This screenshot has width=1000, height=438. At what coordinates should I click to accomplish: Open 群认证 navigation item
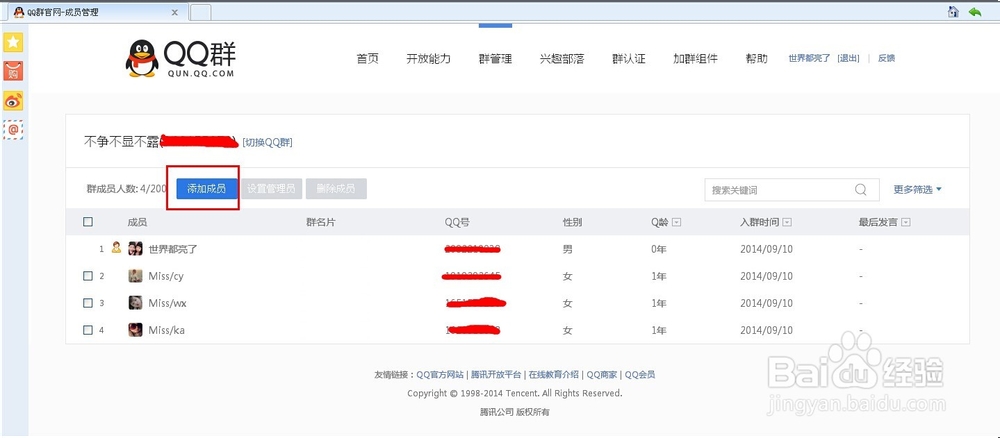pos(629,59)
